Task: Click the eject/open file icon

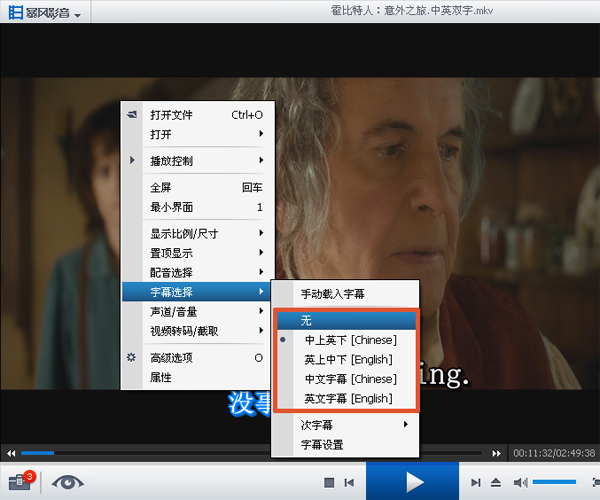Action: coord(496,483)
